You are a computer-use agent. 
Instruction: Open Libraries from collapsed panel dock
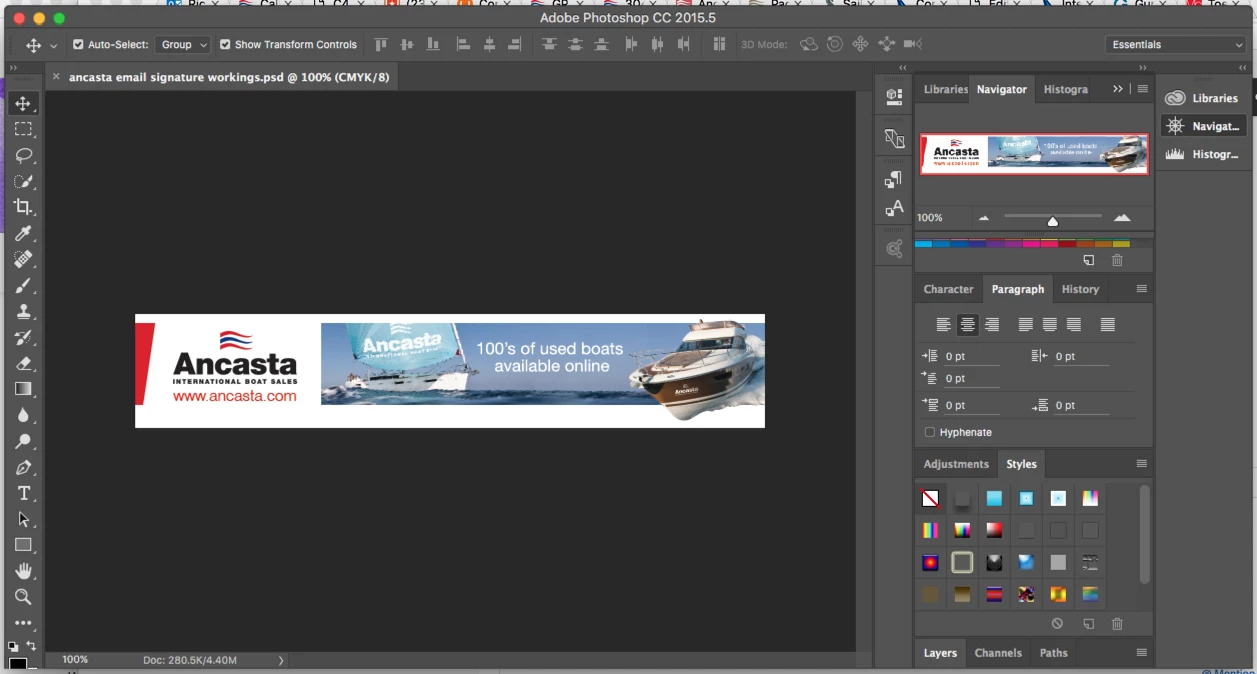pyautogui.click(x=1203, y=98)
